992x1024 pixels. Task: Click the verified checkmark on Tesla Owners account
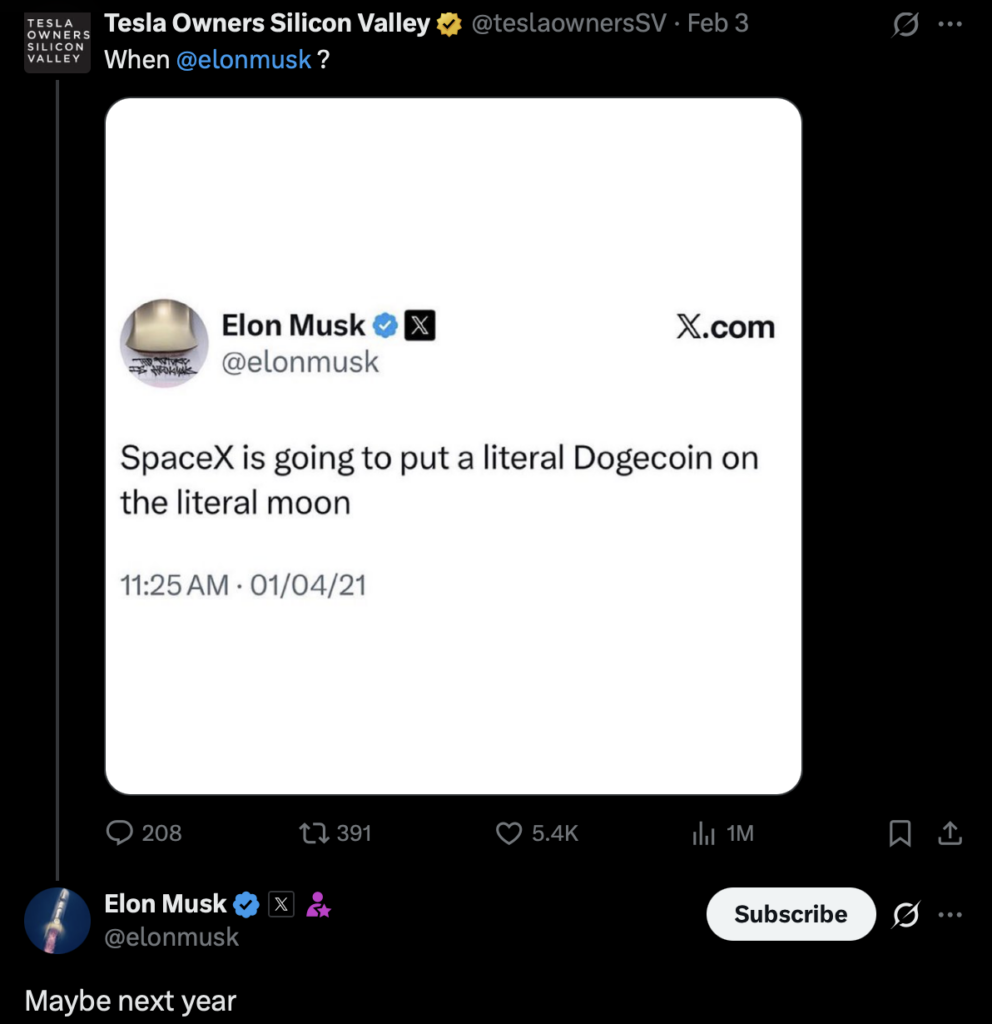(x=447, y=22)
